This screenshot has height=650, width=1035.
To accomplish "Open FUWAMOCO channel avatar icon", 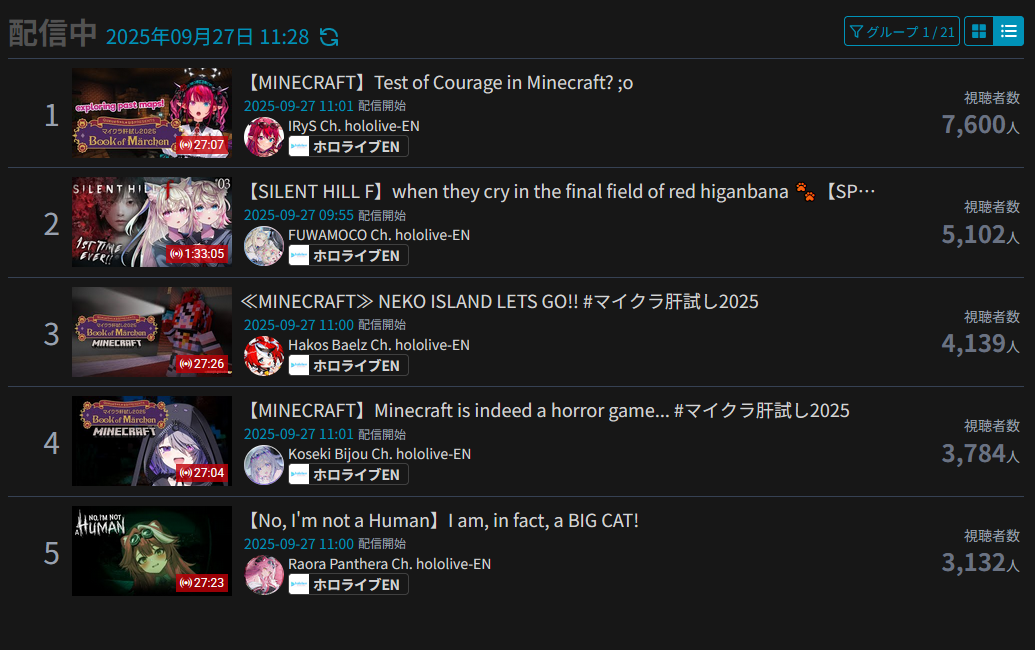I will (x=264, y=246).
